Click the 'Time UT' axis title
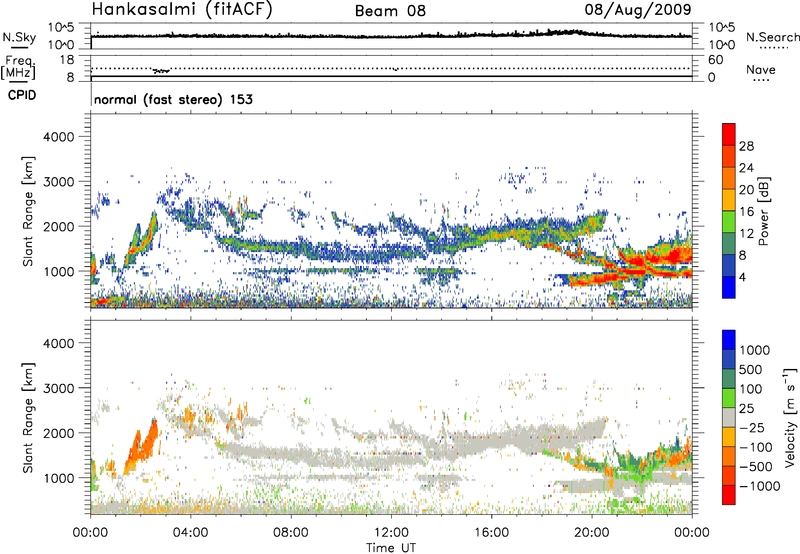800x554 pixels. pyautogui.click(x=391, y=548)
